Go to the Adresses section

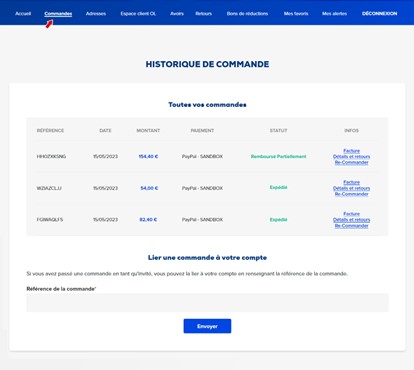coord(96,14)
